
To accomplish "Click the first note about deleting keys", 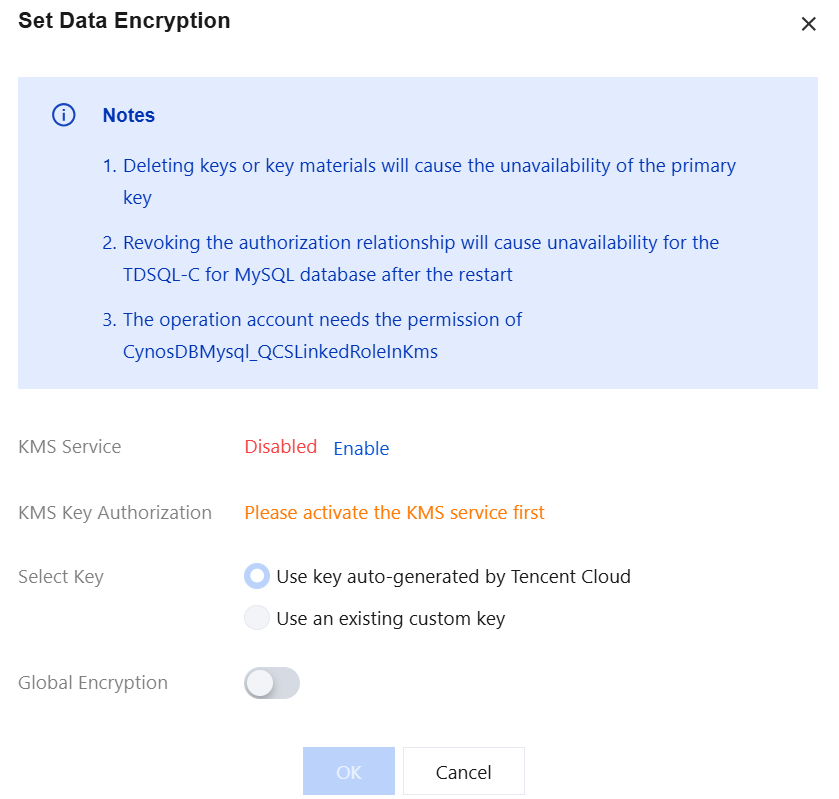I will [428, 166].
